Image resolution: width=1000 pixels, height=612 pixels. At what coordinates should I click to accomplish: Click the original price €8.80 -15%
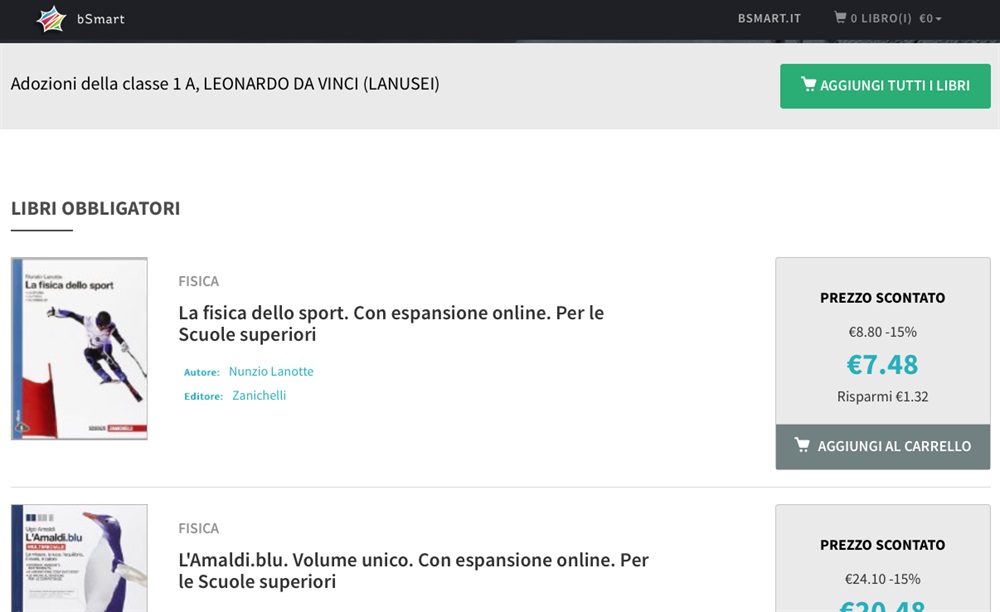(883, 332)
